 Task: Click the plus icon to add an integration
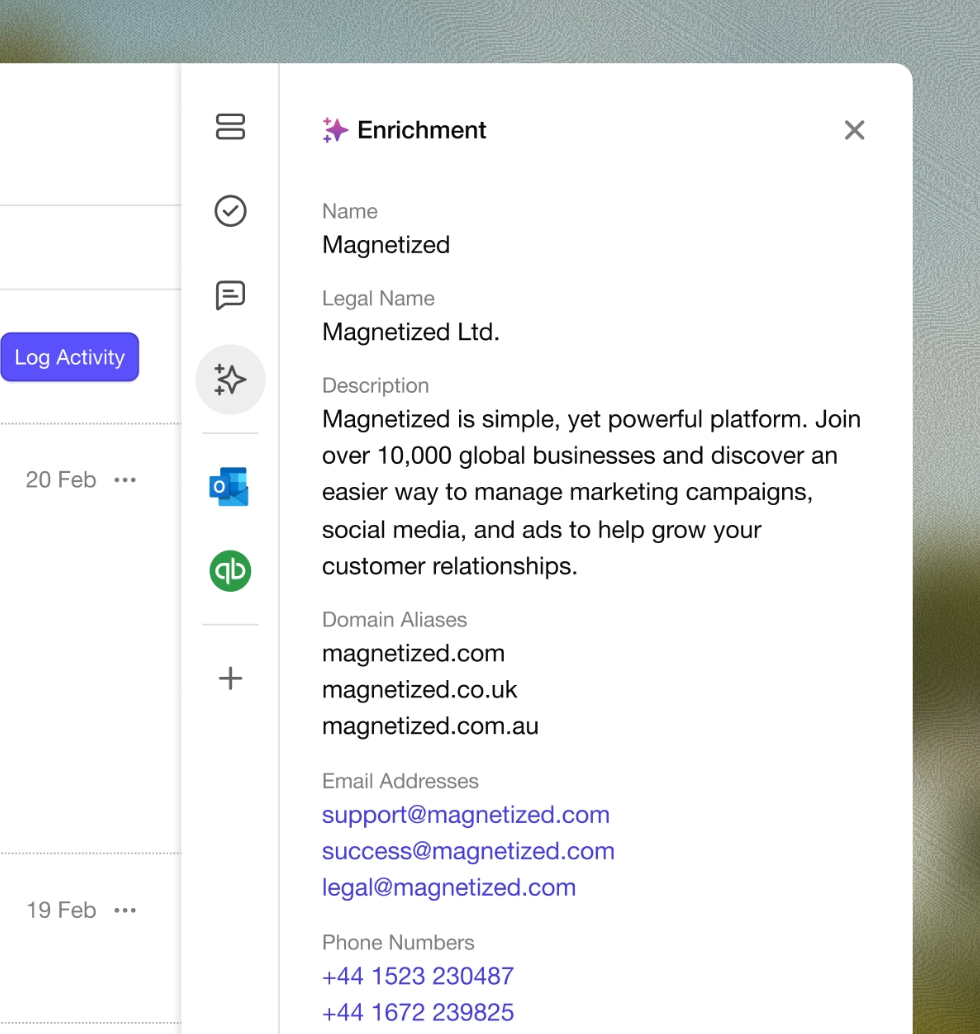(x=230, y=678)
